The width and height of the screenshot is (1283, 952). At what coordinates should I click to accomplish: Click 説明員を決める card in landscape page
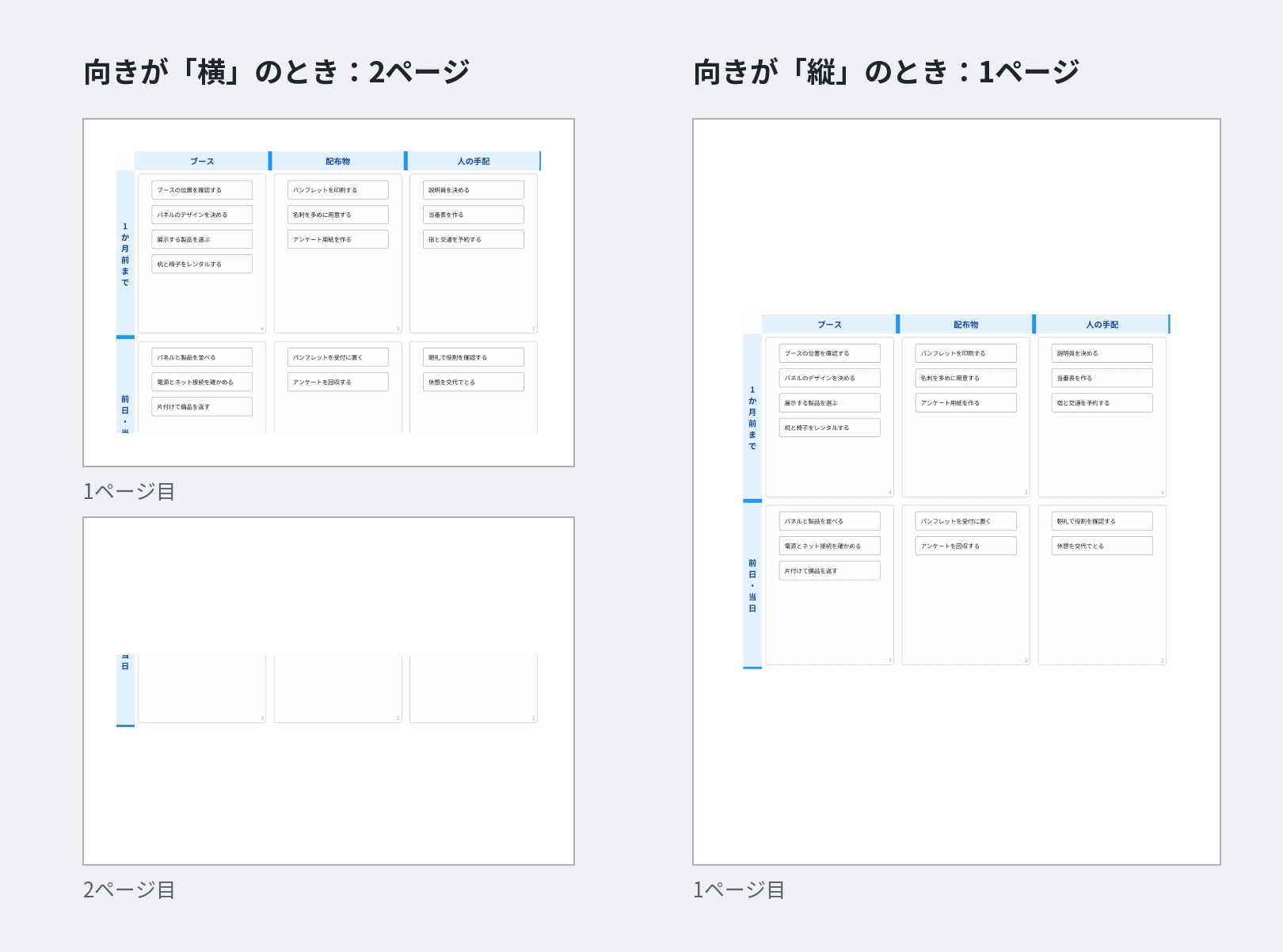tap(474, 190)
